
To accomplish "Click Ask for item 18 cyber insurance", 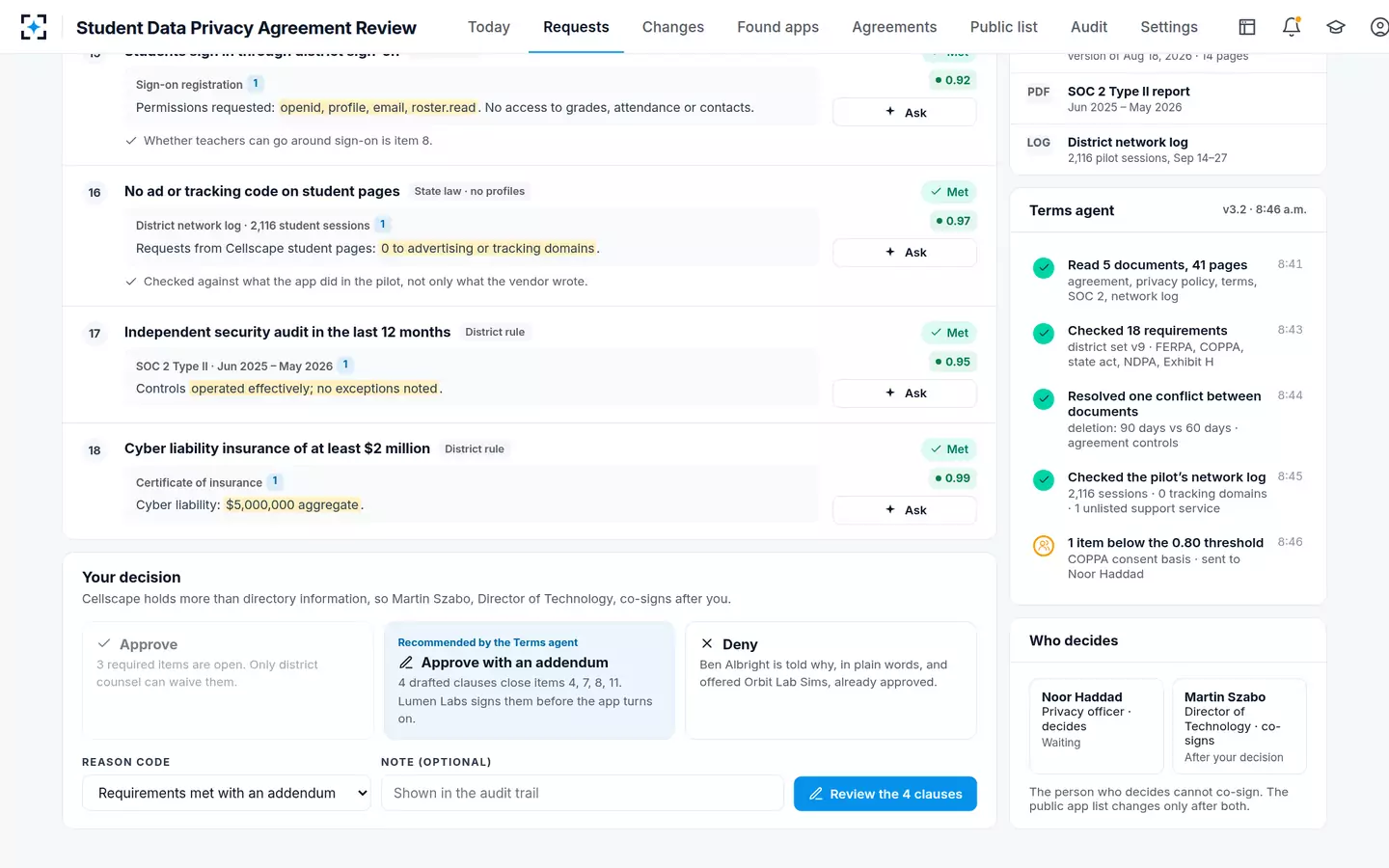I will (x=905, y=509).
